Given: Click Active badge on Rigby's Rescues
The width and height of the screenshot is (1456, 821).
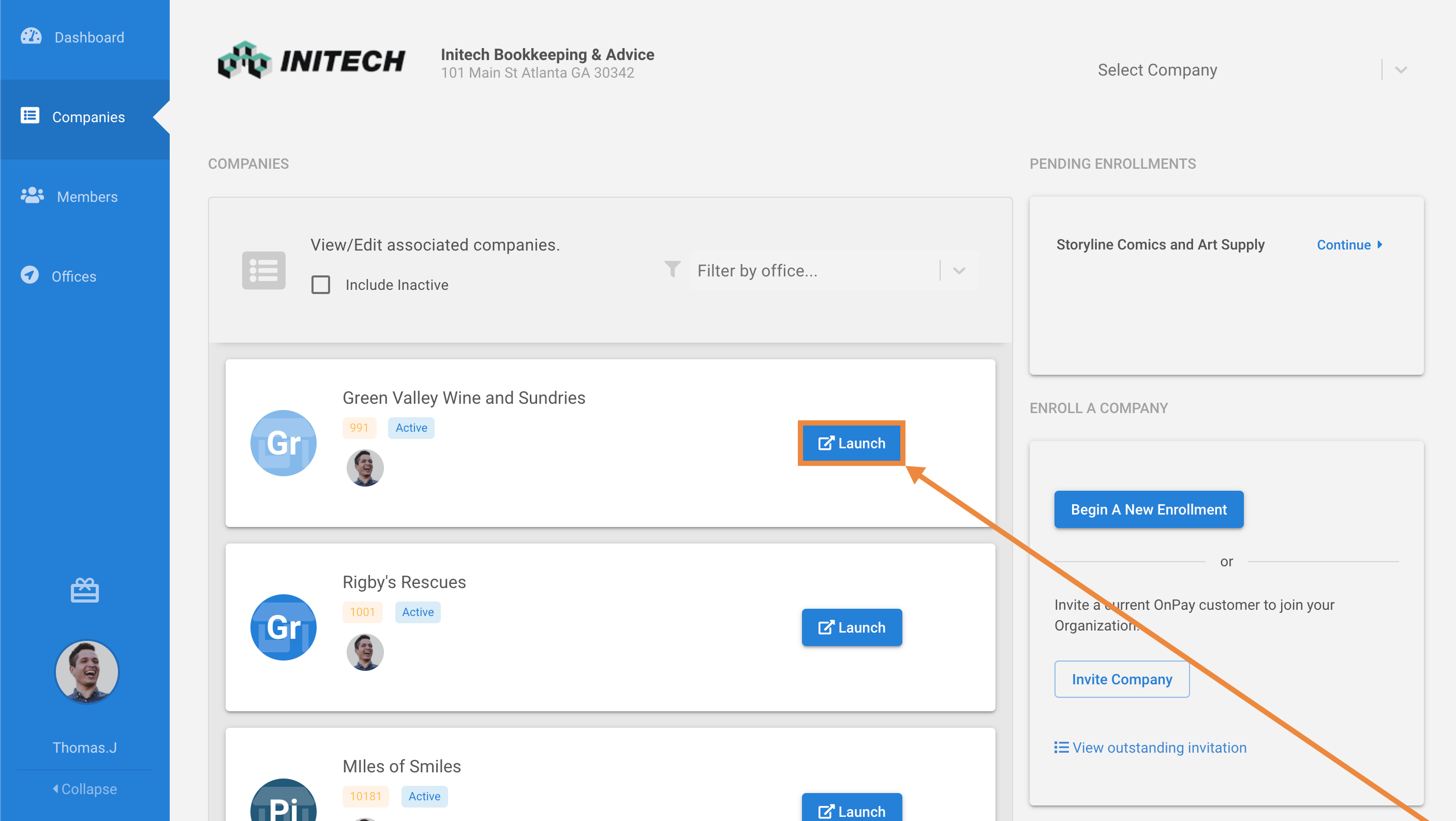Looking at the screenshot, I should click(x=418, y=612).
